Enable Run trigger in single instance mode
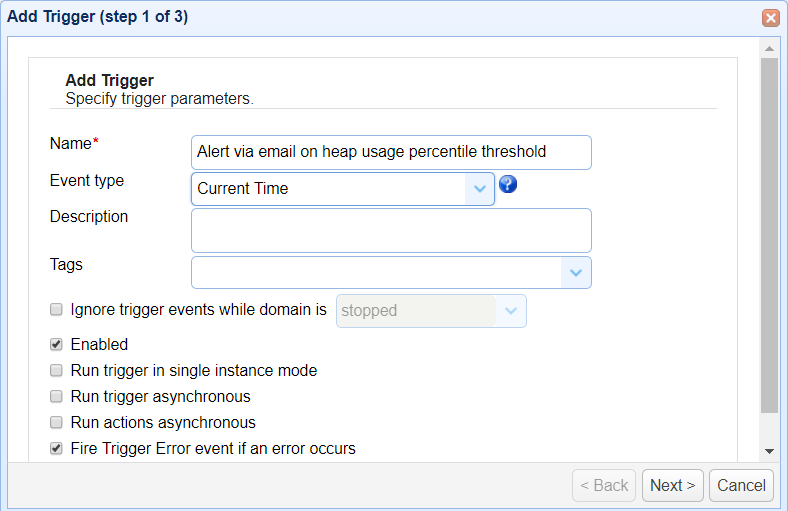 (57, 370)
